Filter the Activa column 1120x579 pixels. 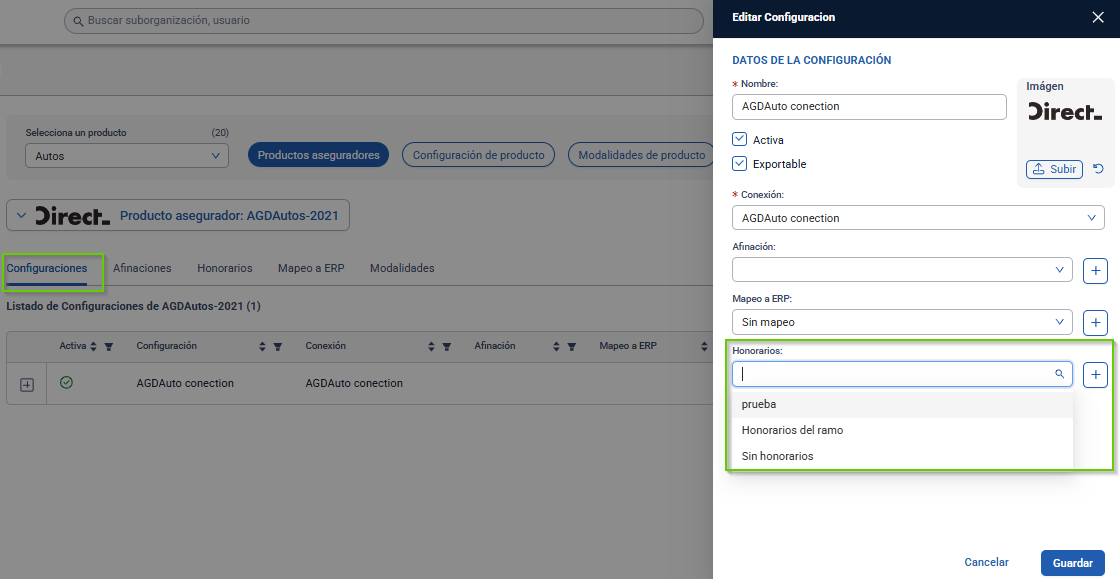[109, 346]
